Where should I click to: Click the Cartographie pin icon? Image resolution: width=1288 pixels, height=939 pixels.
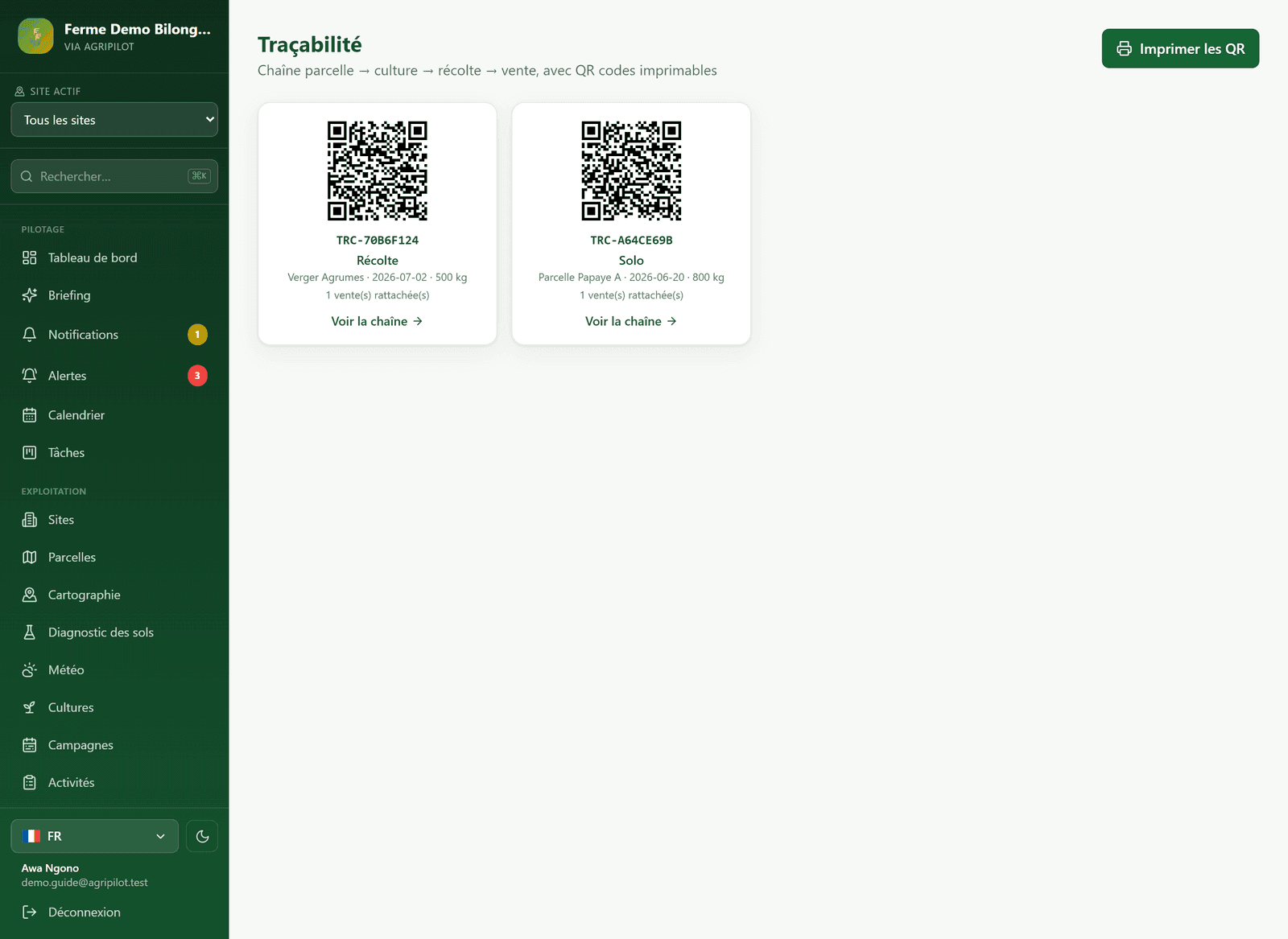click(30, 595)
